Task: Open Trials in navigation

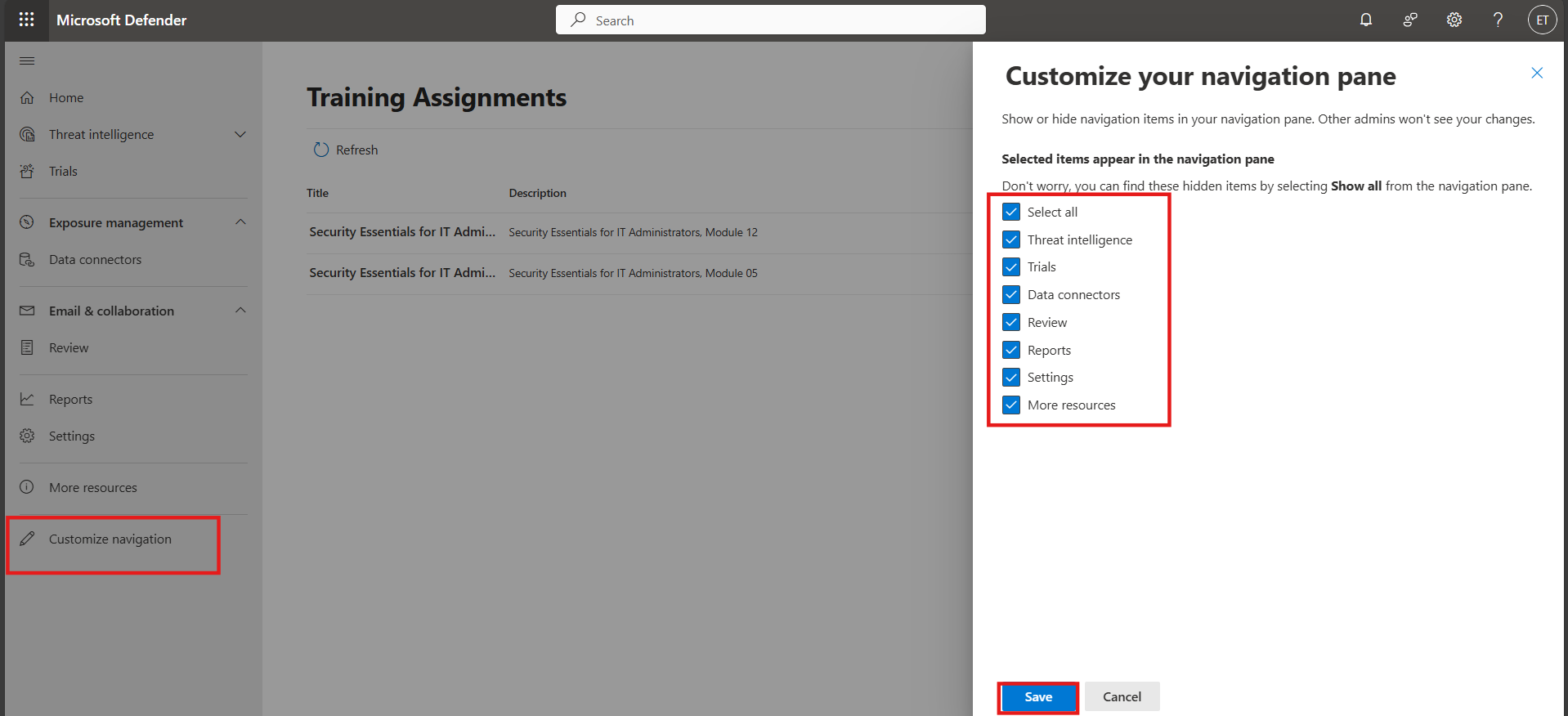Action: (x=63, y=172)
